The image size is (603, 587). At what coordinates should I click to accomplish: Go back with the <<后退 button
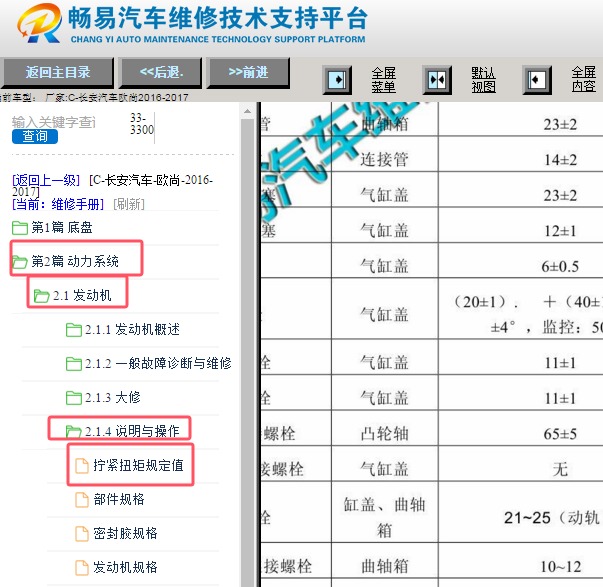click(161, 73)
